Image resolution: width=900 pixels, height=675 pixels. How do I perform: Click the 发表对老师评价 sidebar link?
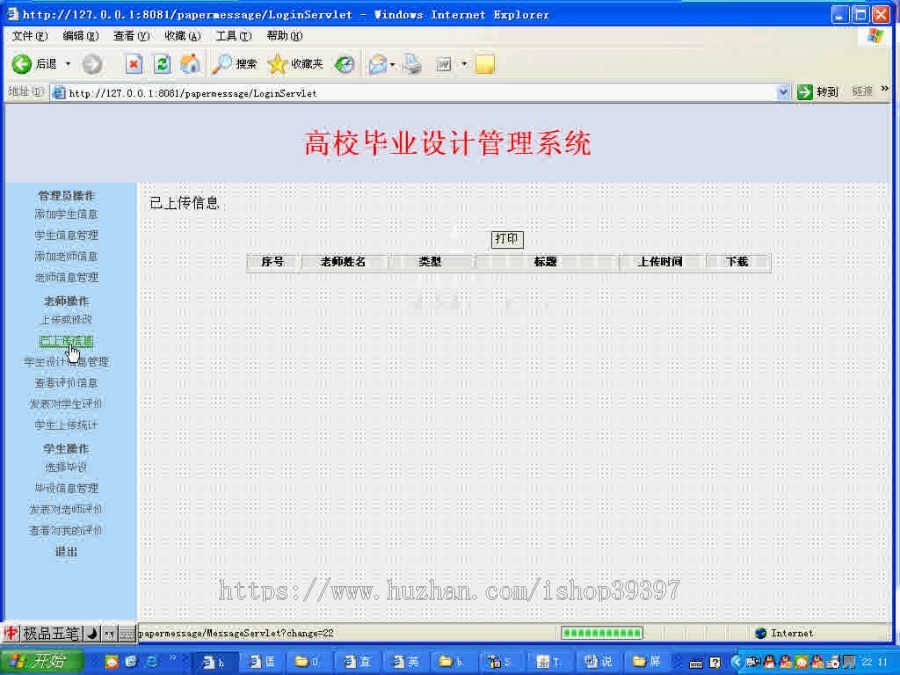coord(66,510)
